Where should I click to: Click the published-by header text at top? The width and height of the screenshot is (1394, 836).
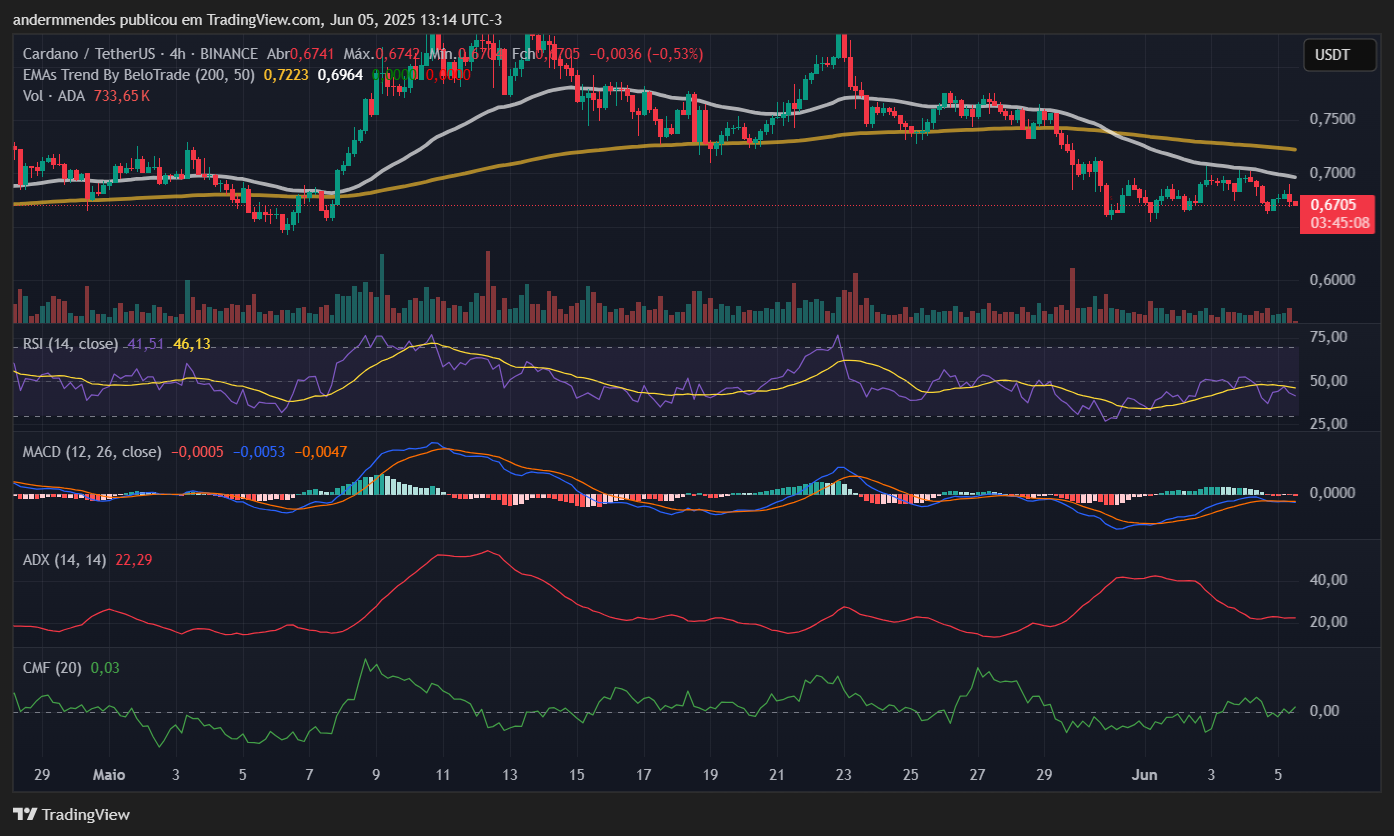pos(257,19)
